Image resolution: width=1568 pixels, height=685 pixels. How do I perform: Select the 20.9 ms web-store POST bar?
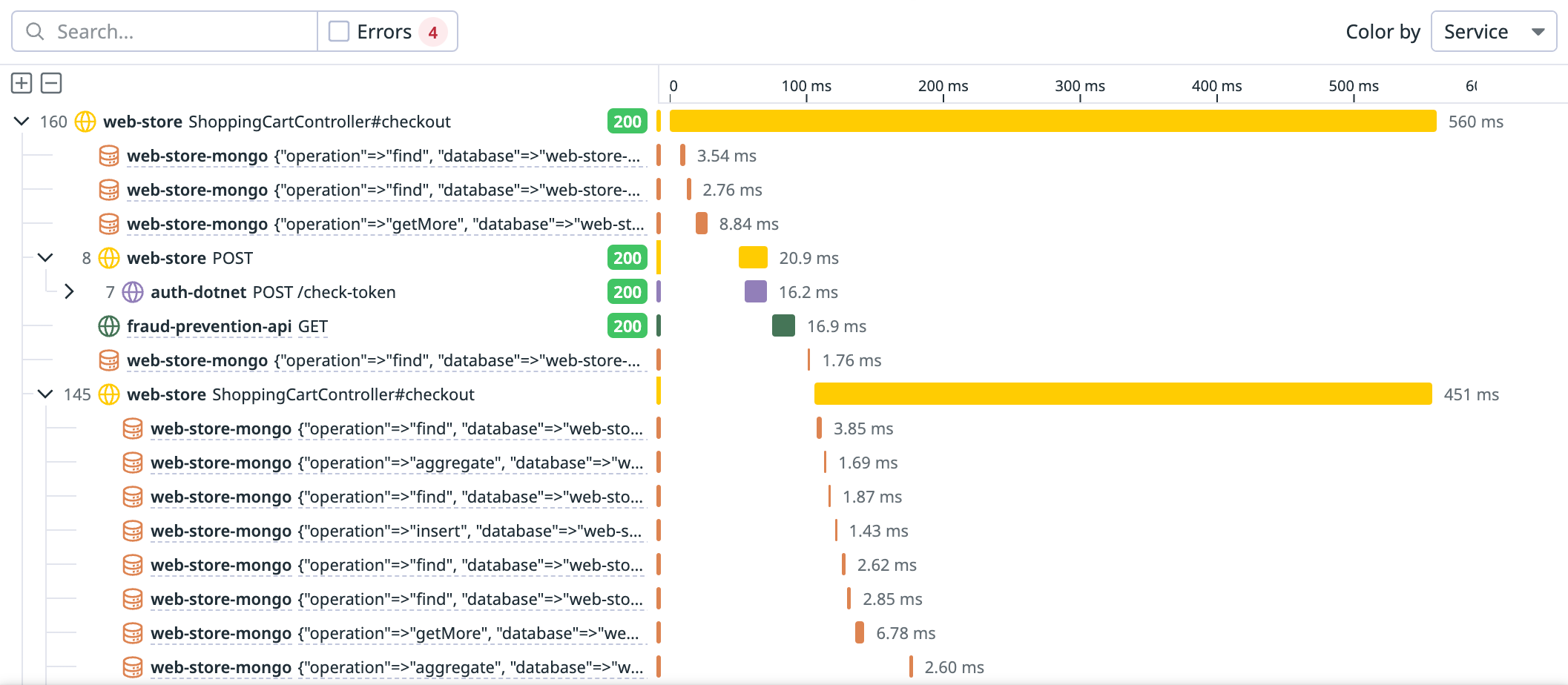tap(753, 258)
